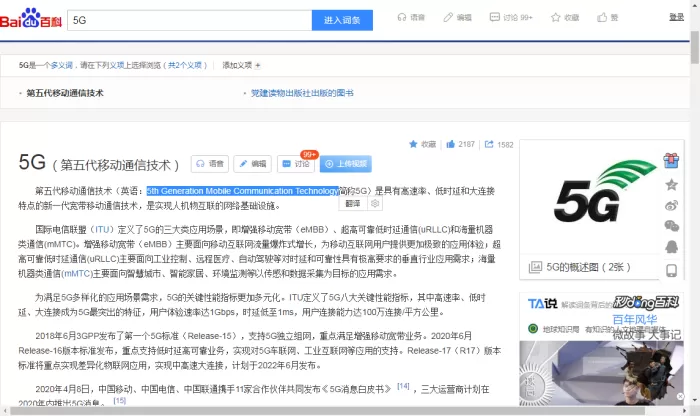
Task: Click the pencil 编辑 option in header
Action: (x=458, y=17)
